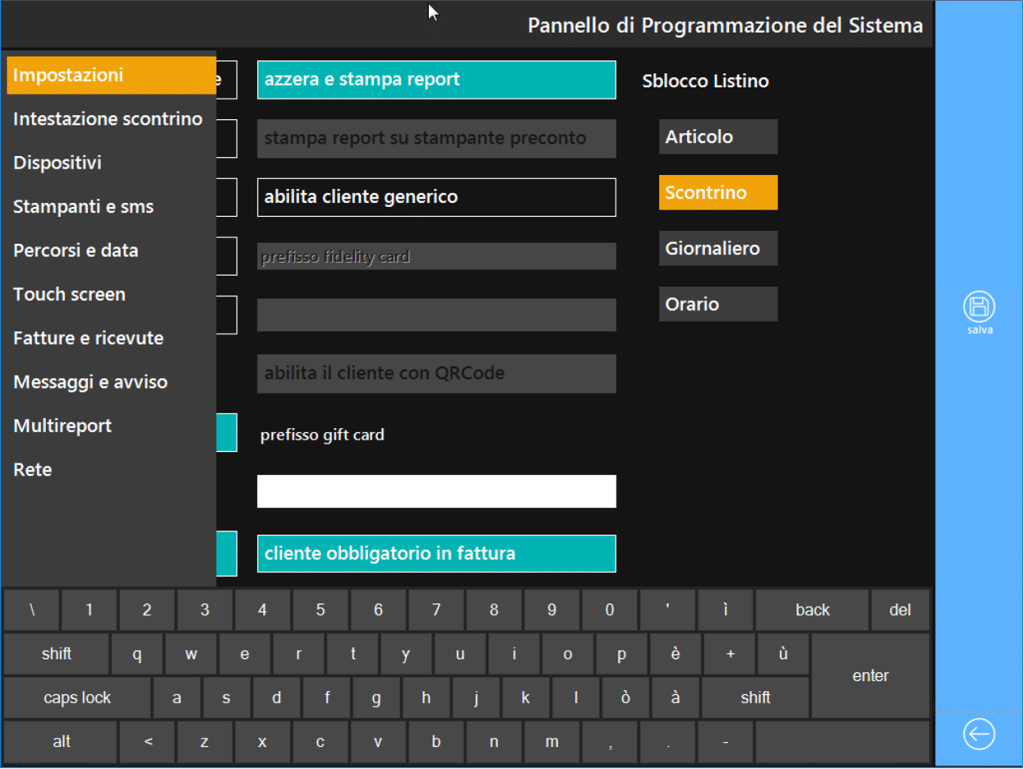Tap the g key

(376, 698)
